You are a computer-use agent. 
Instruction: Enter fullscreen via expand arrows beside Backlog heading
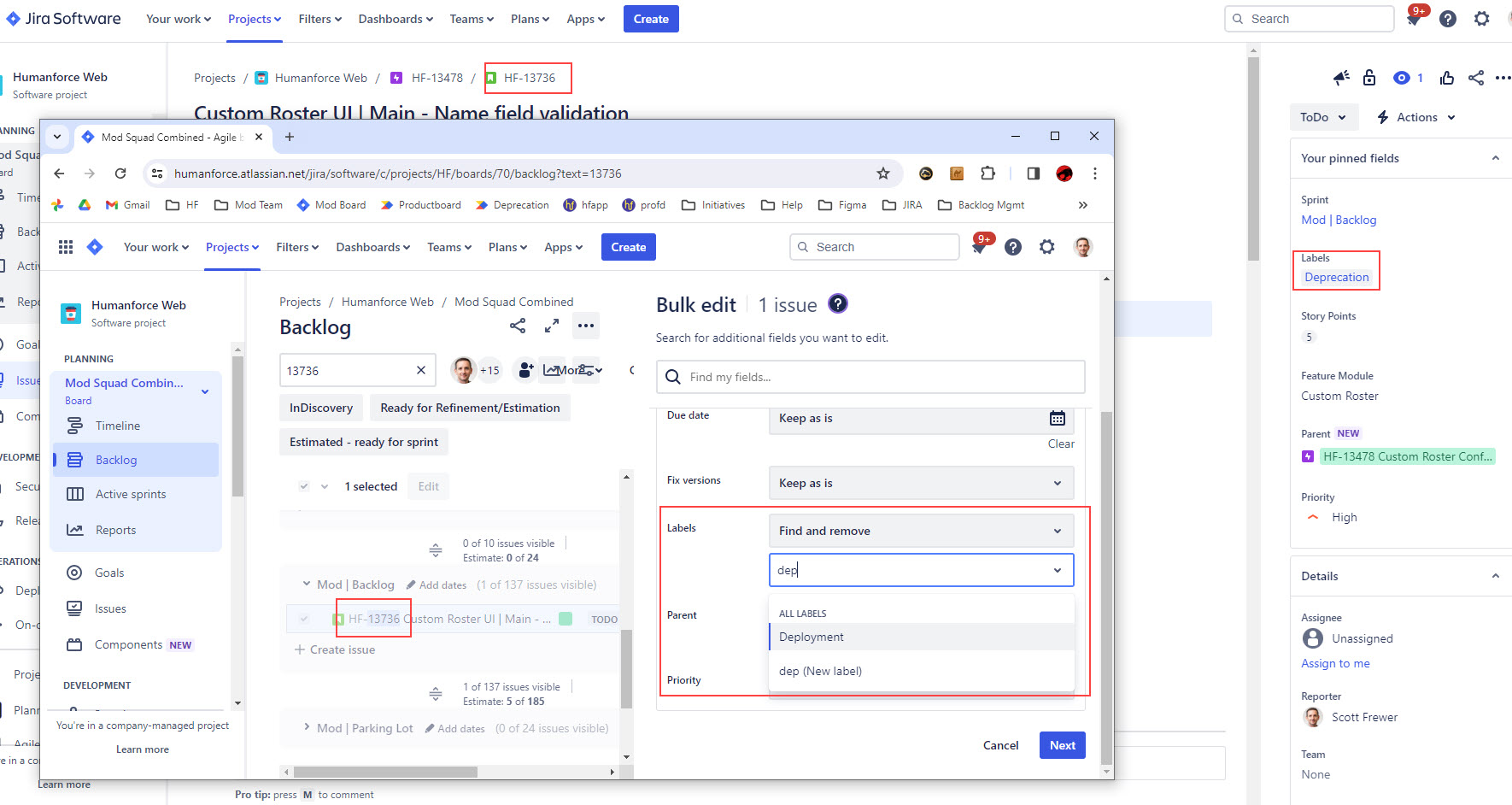coord(552,326)
